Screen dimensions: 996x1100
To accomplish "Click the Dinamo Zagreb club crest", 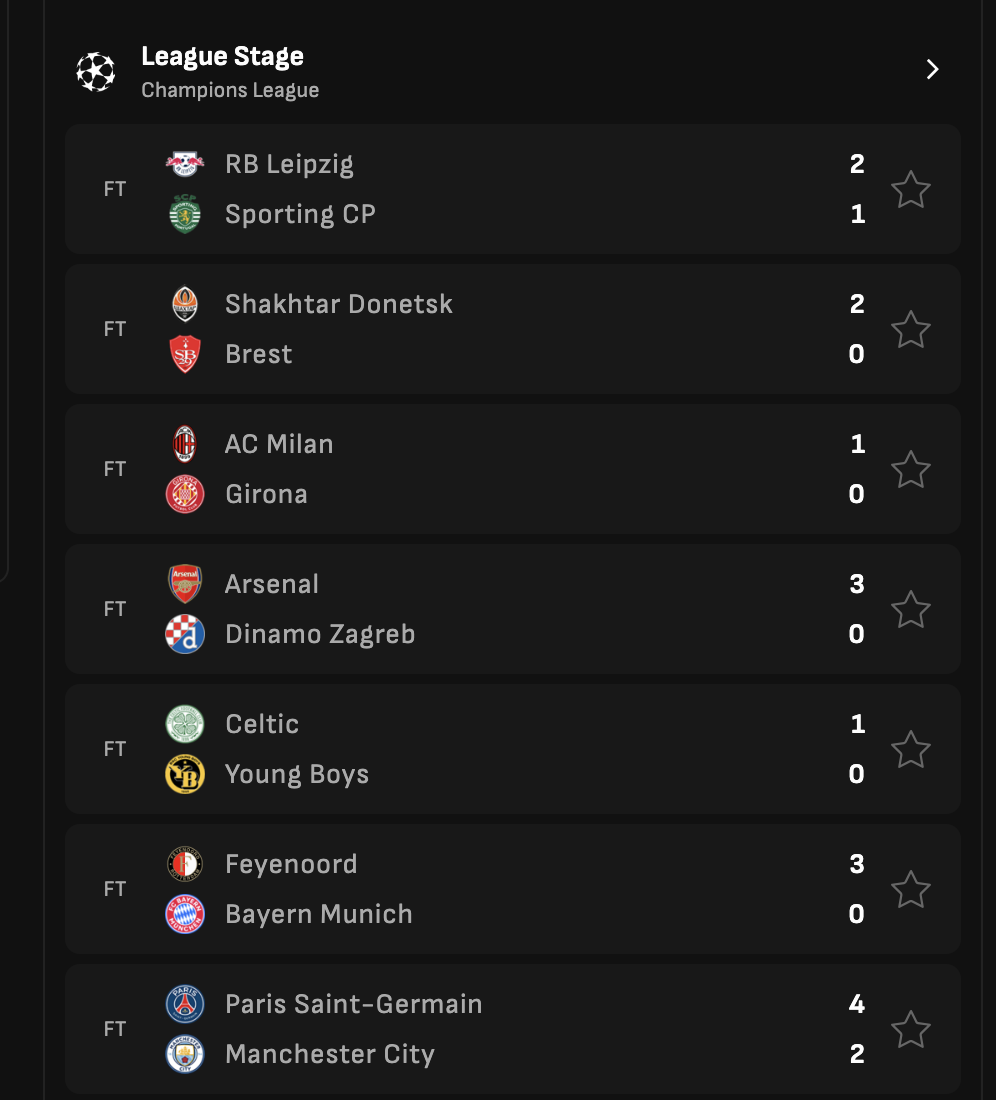I will (184, 634).
